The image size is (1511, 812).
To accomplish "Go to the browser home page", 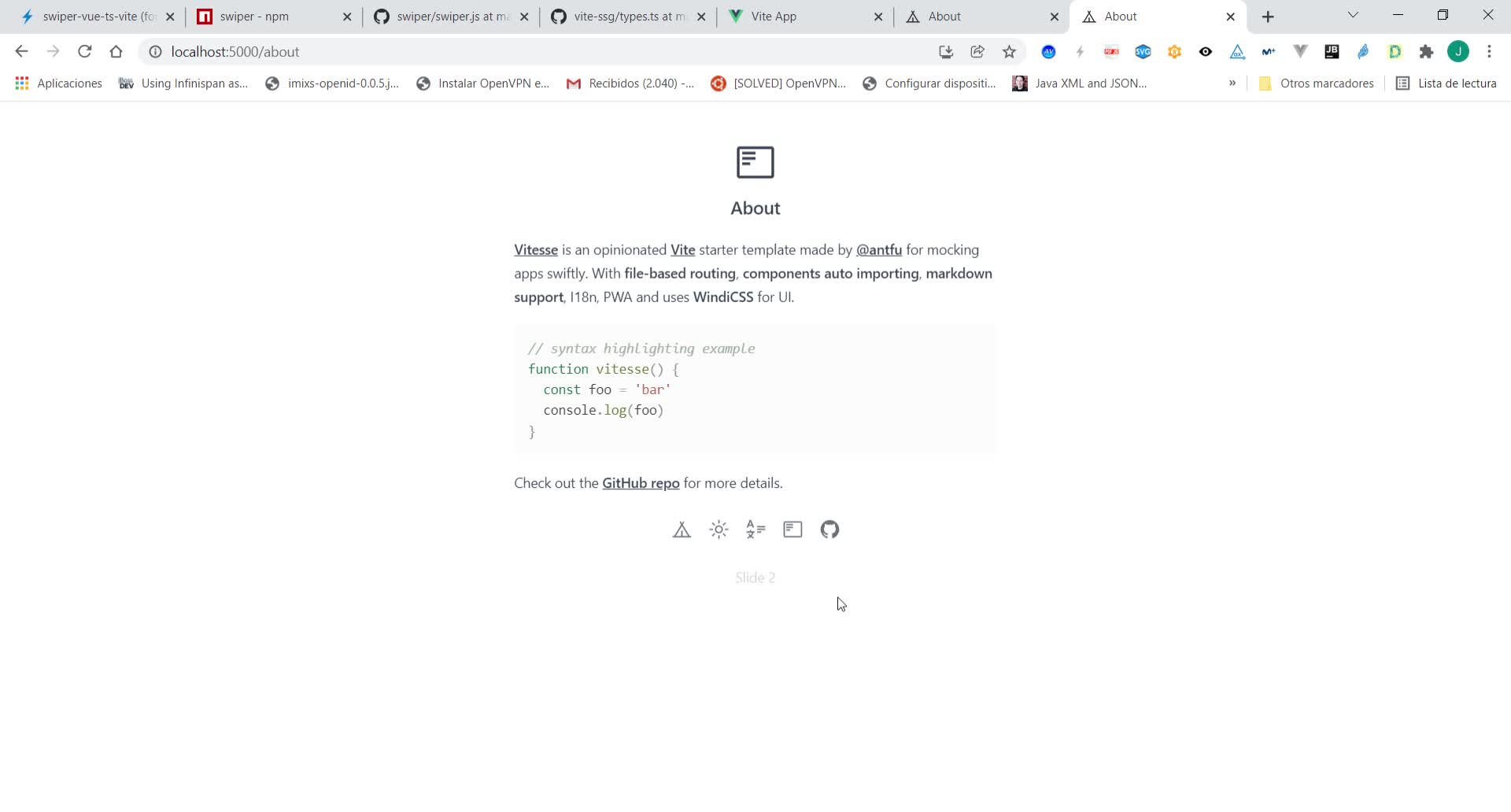I will point(116,52).
